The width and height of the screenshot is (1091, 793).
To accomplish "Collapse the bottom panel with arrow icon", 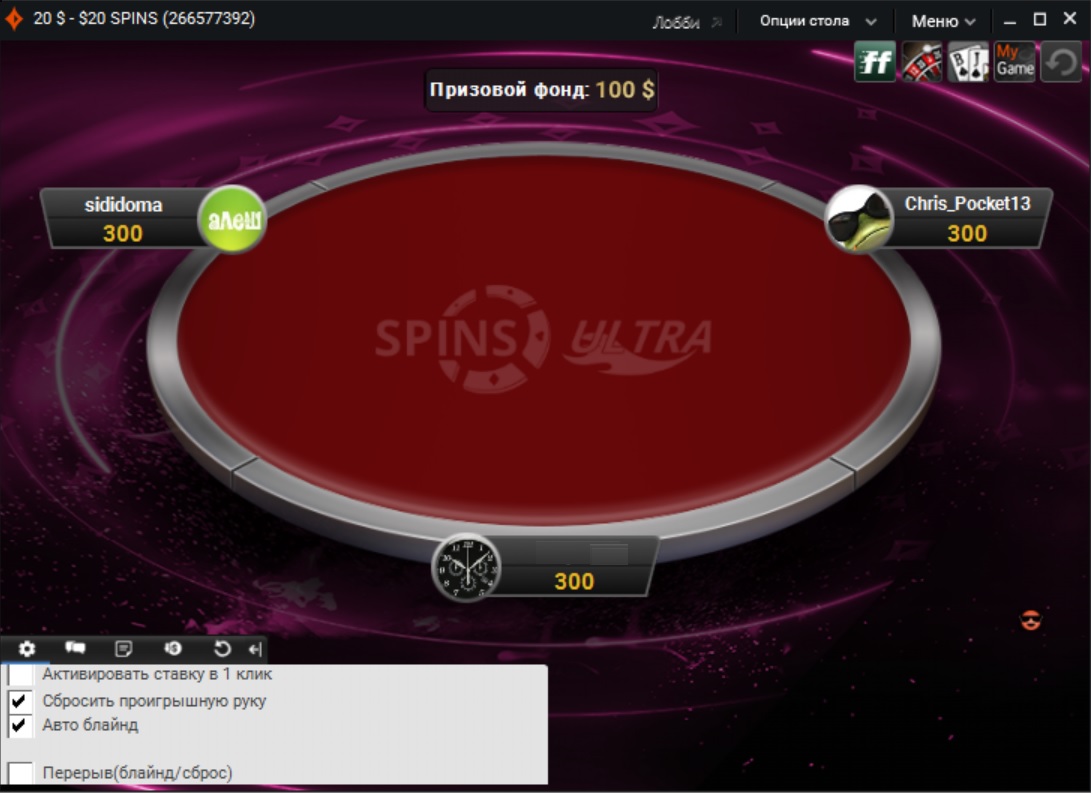I will tap(255, 649).
